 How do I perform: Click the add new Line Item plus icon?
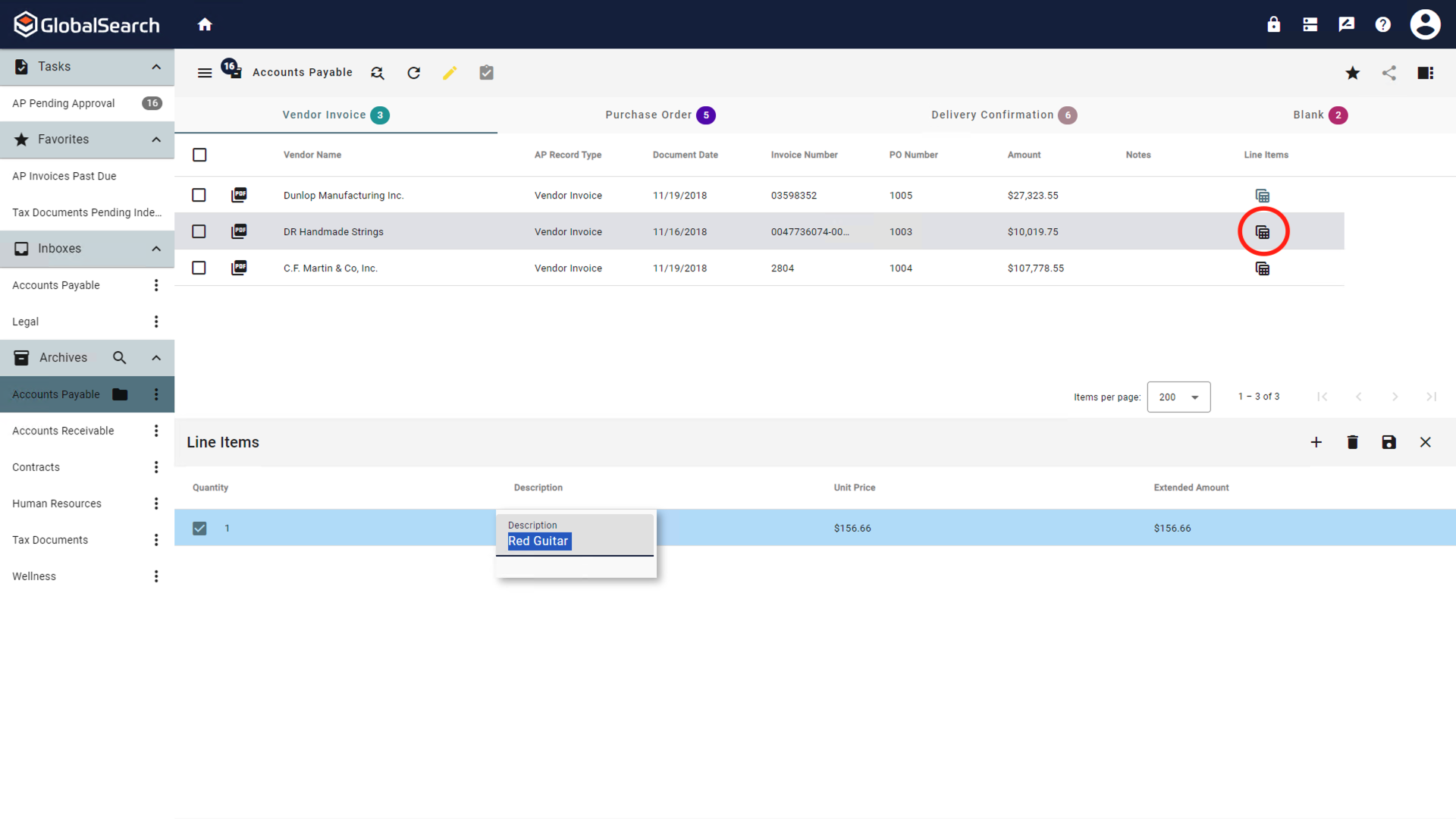[x=1316, y=442]
